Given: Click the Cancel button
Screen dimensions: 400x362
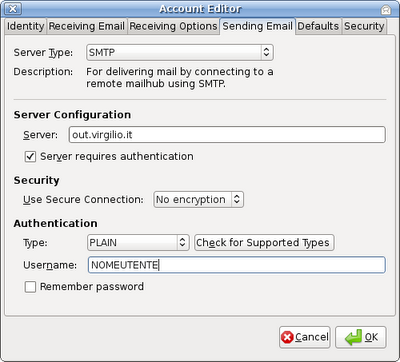Looking at the screenshot, I should [305, 337].
